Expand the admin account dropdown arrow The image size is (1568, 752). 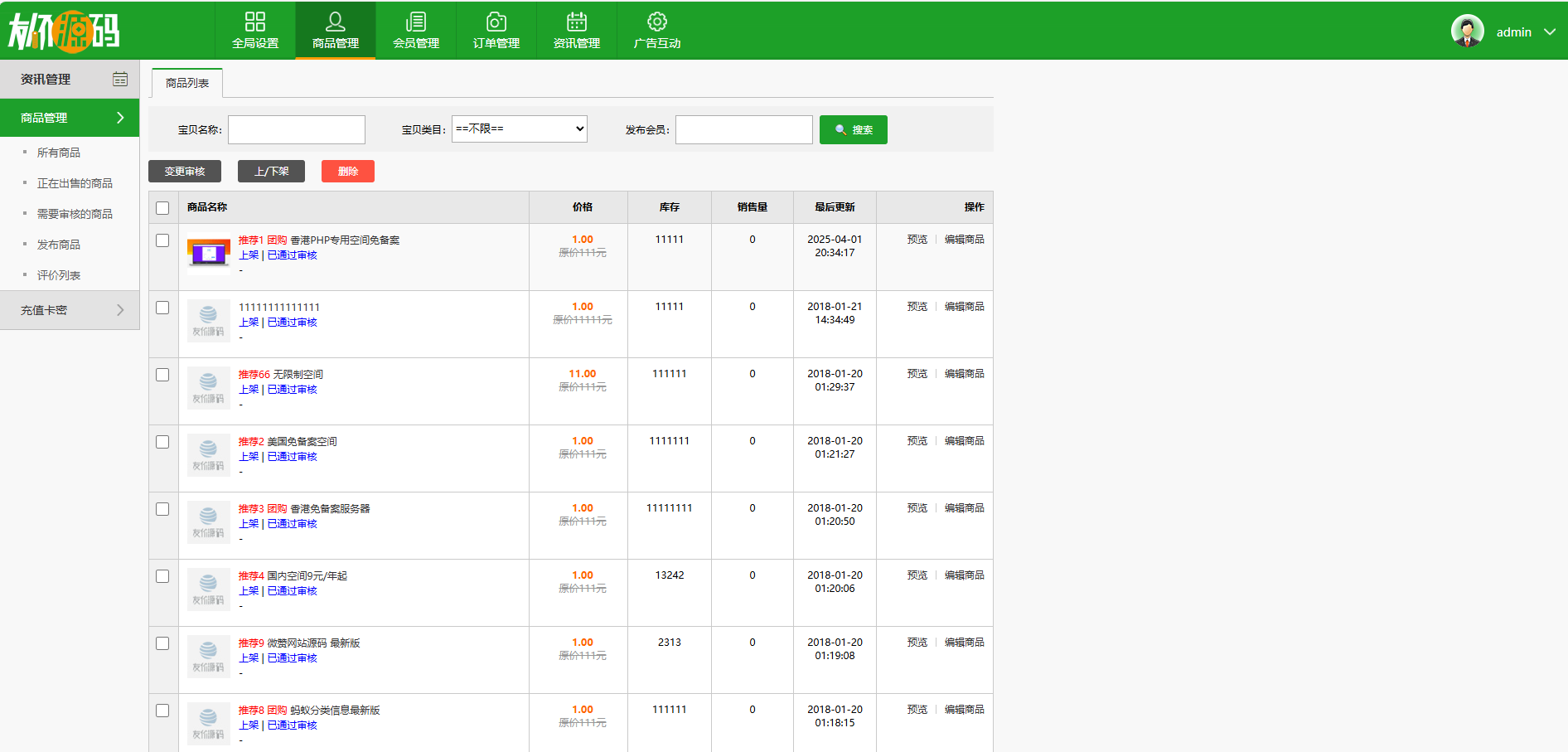[x=1550, y=32]
